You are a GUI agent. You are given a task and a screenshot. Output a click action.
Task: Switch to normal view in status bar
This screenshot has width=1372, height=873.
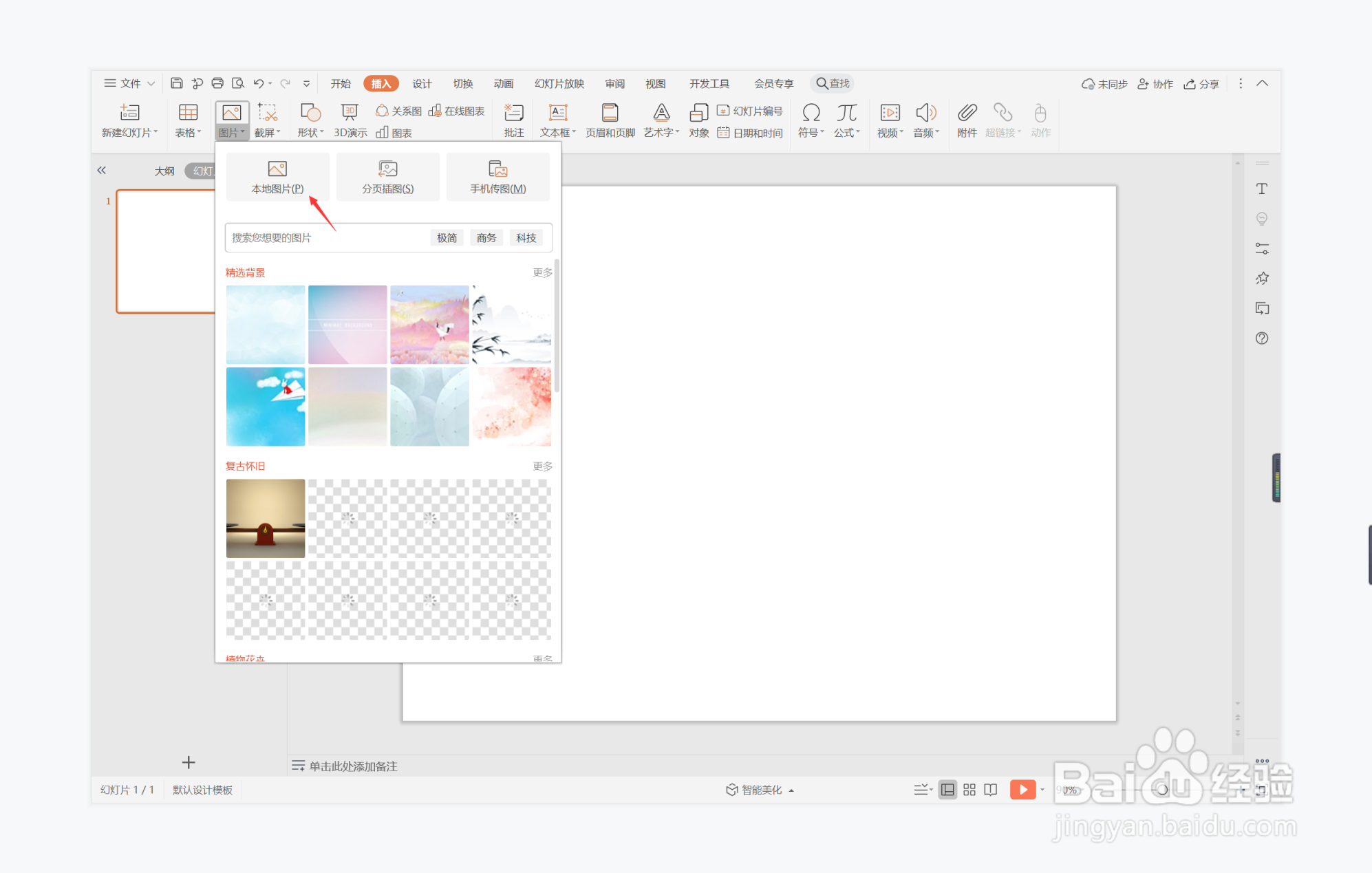(947, 790)
